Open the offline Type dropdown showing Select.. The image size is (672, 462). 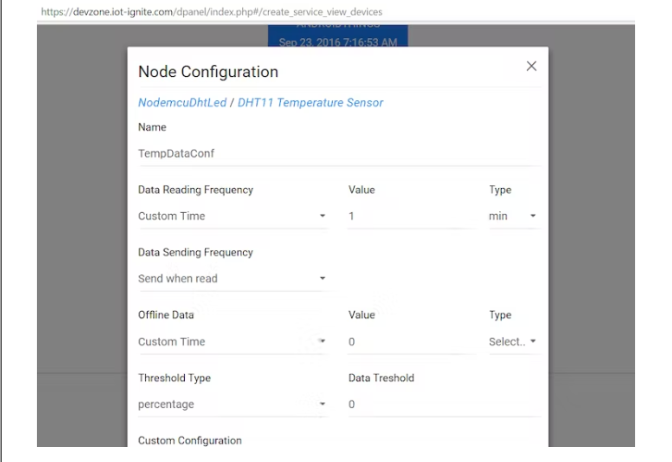(513, 341)
